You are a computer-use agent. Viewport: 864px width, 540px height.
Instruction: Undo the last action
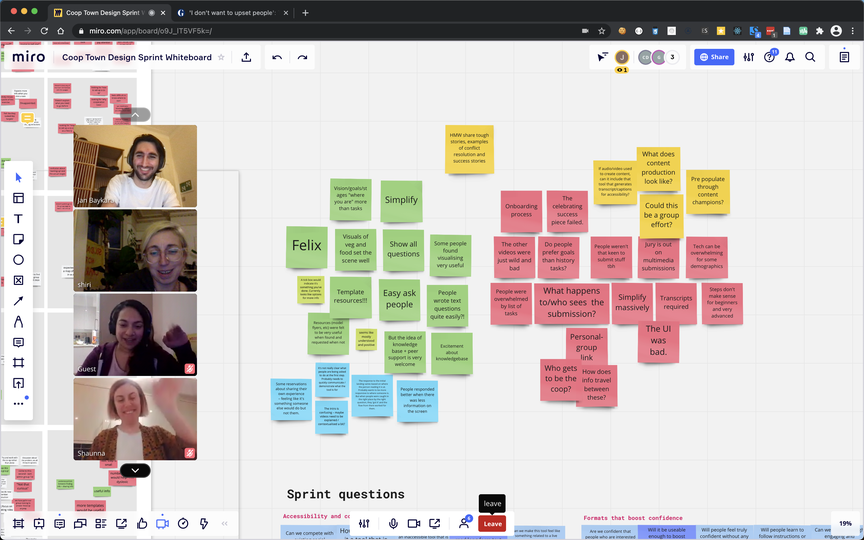tap(277, 57)
